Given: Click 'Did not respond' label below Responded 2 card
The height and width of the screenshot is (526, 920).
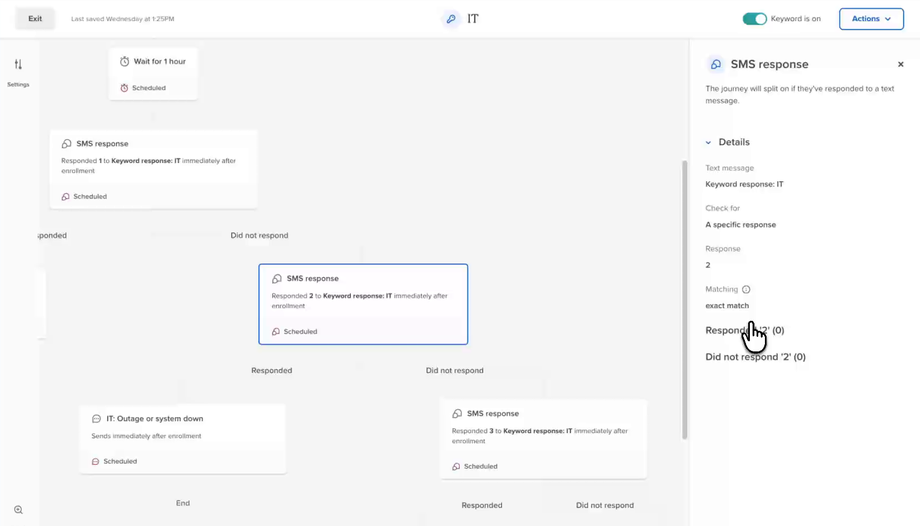Looking at the screenshot, I should tap(455, 370).
